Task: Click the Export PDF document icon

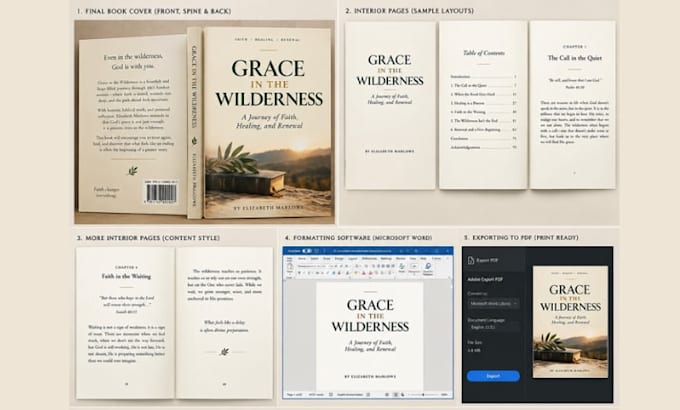Action: point(471,260)
